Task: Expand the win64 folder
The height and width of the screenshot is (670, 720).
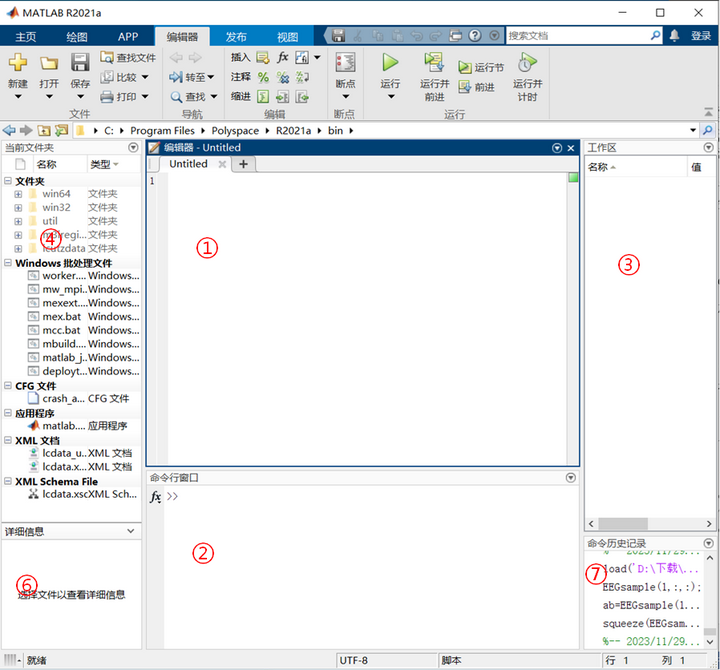Action: point(18,194)
